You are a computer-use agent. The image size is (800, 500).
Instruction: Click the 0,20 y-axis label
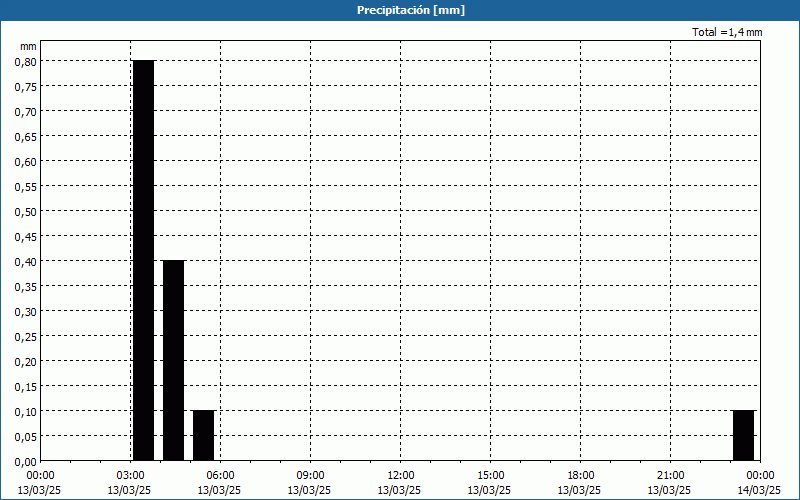point(26,362)
